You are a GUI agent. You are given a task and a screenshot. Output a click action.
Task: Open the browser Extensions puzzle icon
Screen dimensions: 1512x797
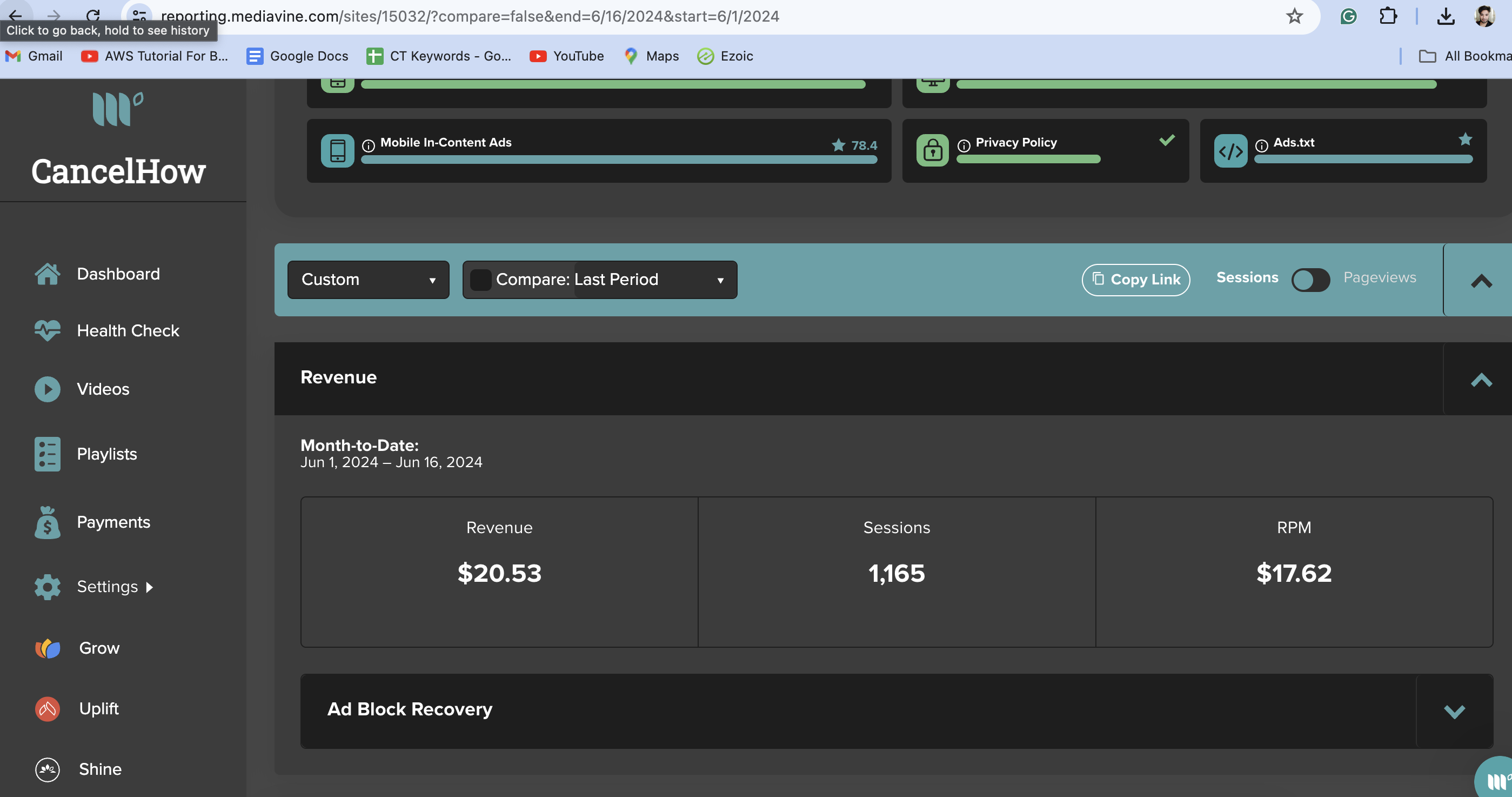click(1388, 16)
